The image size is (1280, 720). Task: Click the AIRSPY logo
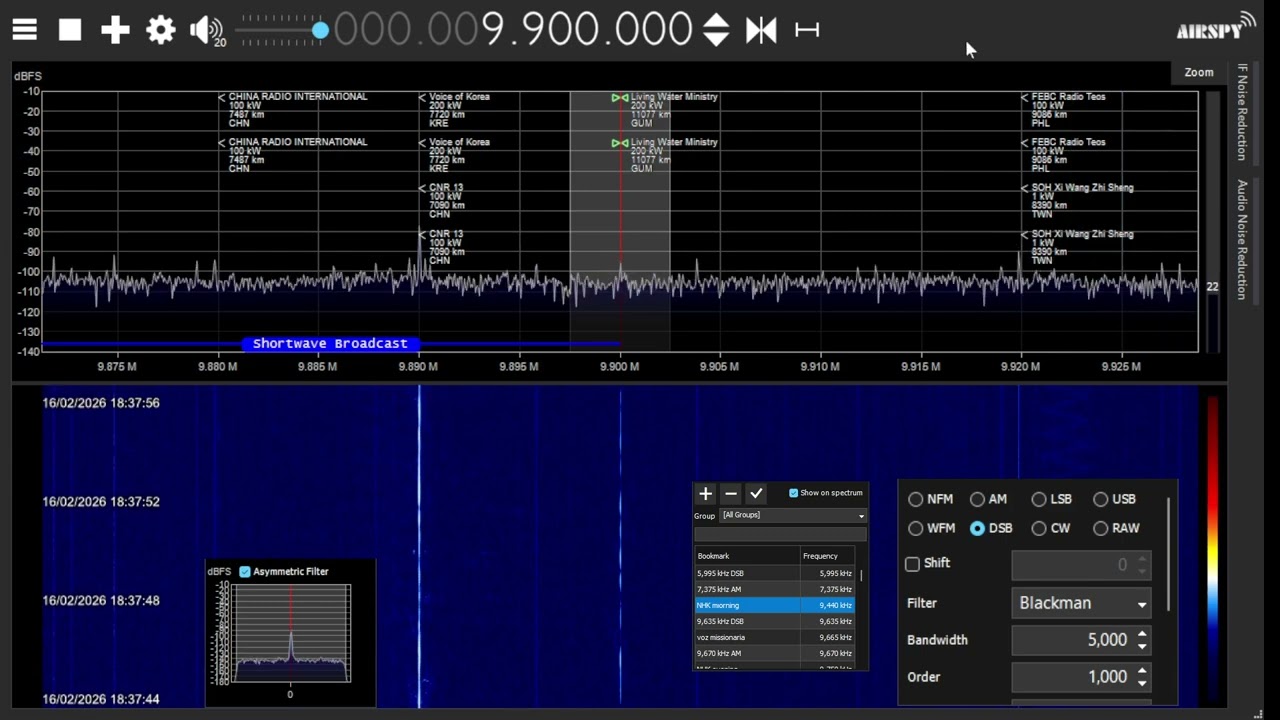click(1215, 27)
